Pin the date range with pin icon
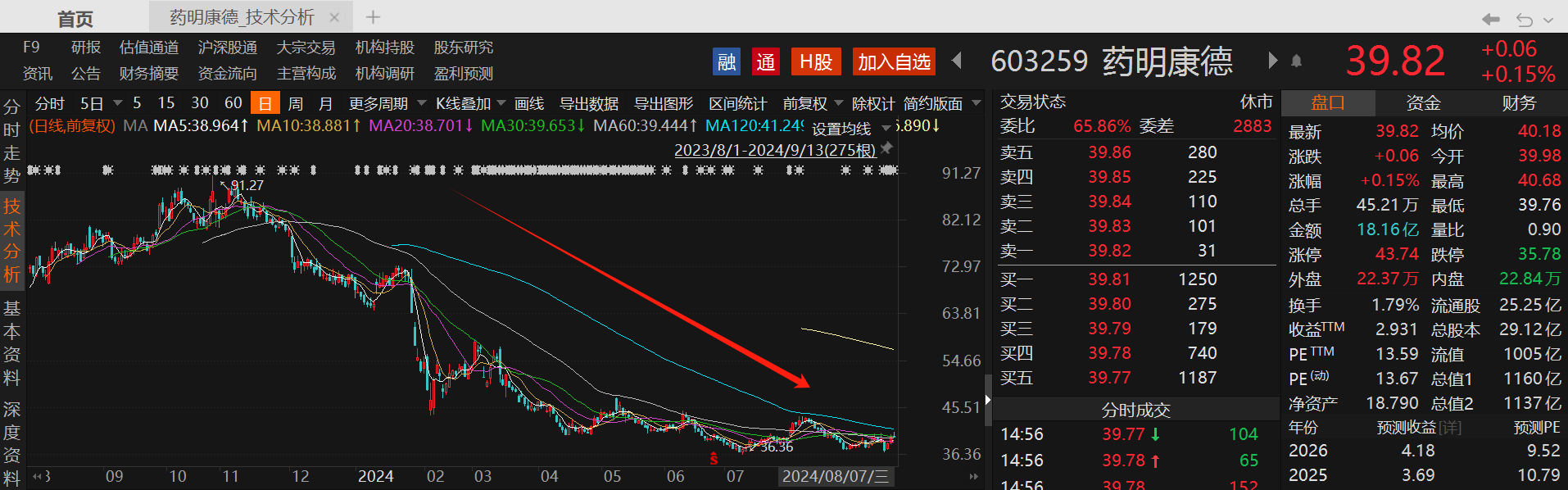Screen dimensions: 1568x490 [887, 148]
